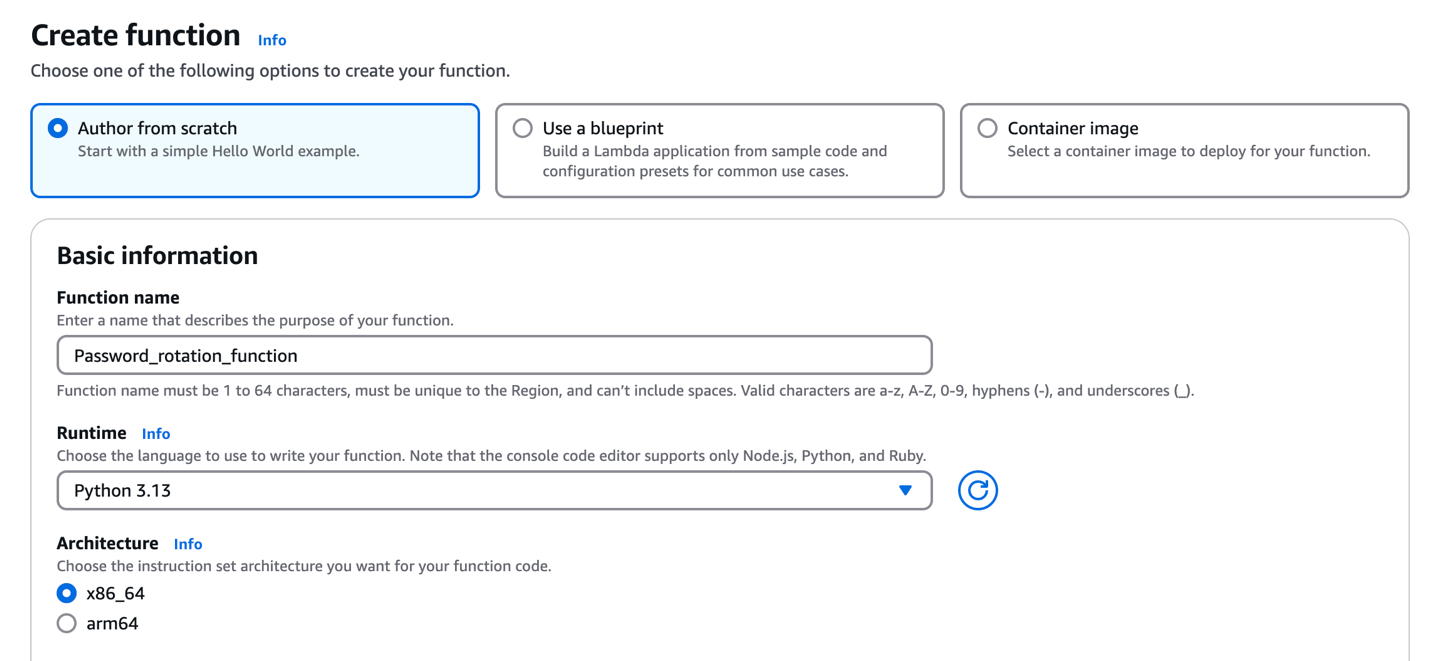This screenshot has height=661, width=1430.
Task: Choose the x86_64 architecture option
Action: pyautogui.click(x=67, y=593)
